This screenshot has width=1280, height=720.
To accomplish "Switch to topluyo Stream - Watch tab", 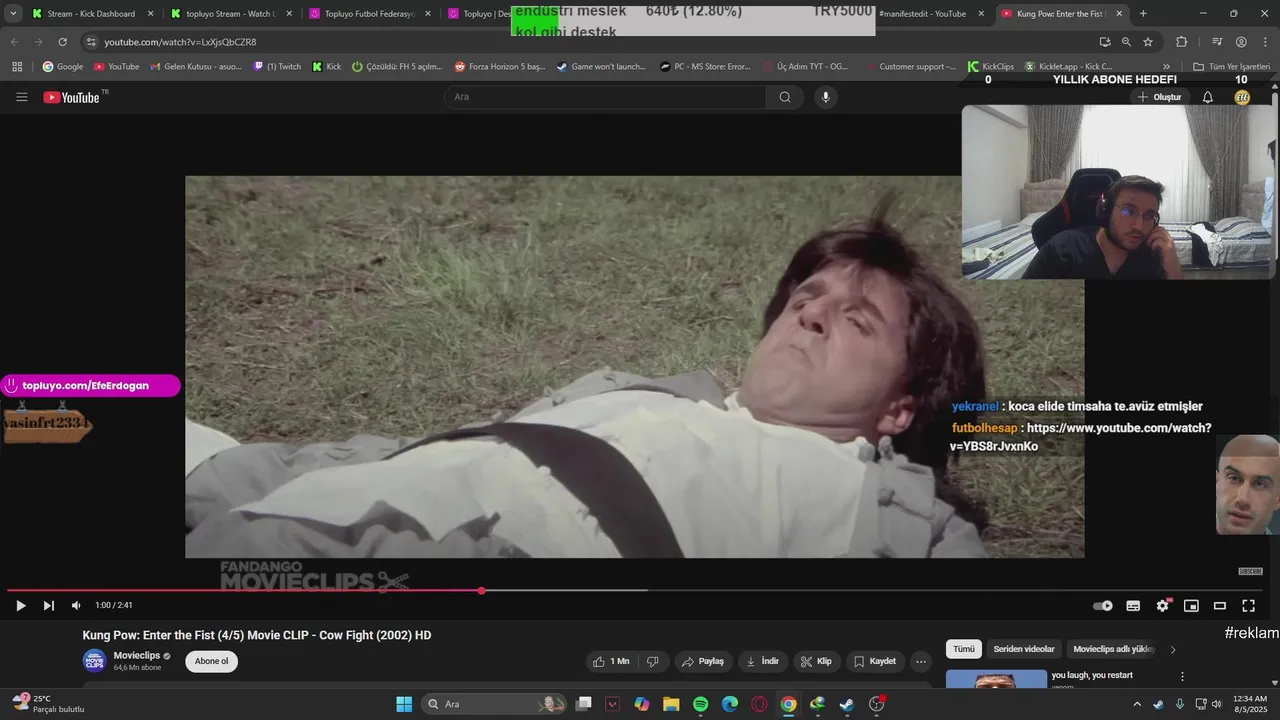I will point(229,14).
